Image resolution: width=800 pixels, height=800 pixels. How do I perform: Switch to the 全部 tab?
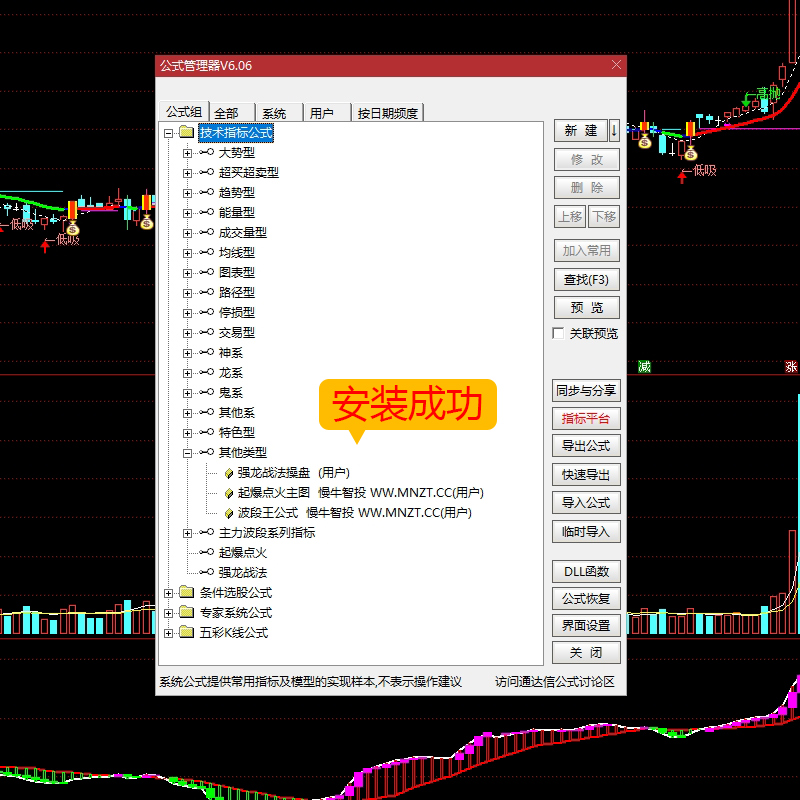tap(232, 113)
